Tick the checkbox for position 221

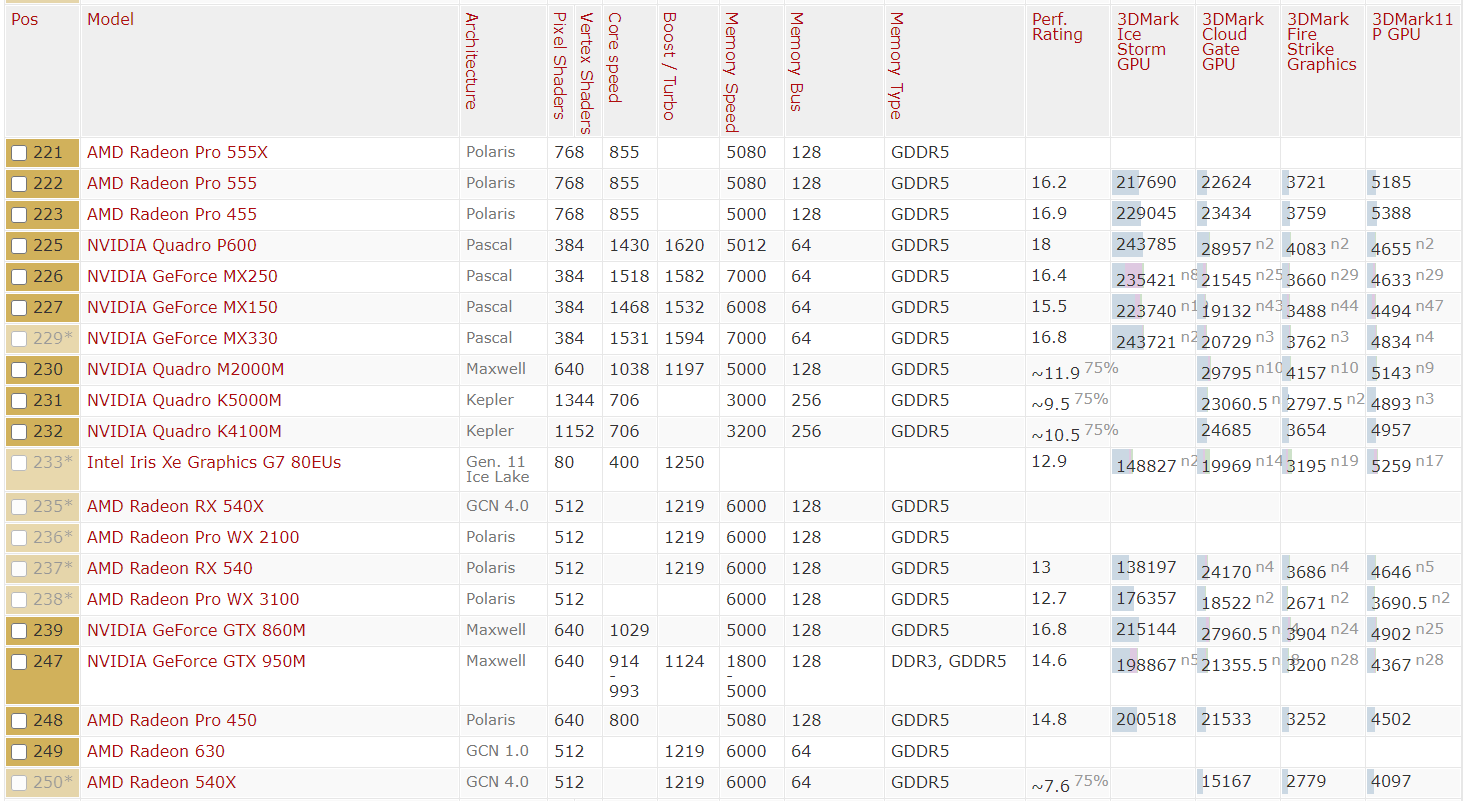19,153
